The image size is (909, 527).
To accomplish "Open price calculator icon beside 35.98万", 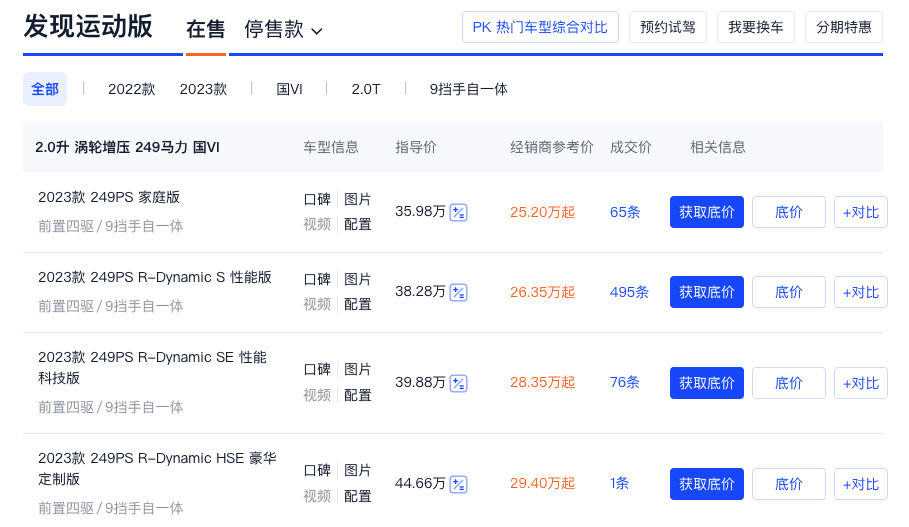I will click(459, 213).
